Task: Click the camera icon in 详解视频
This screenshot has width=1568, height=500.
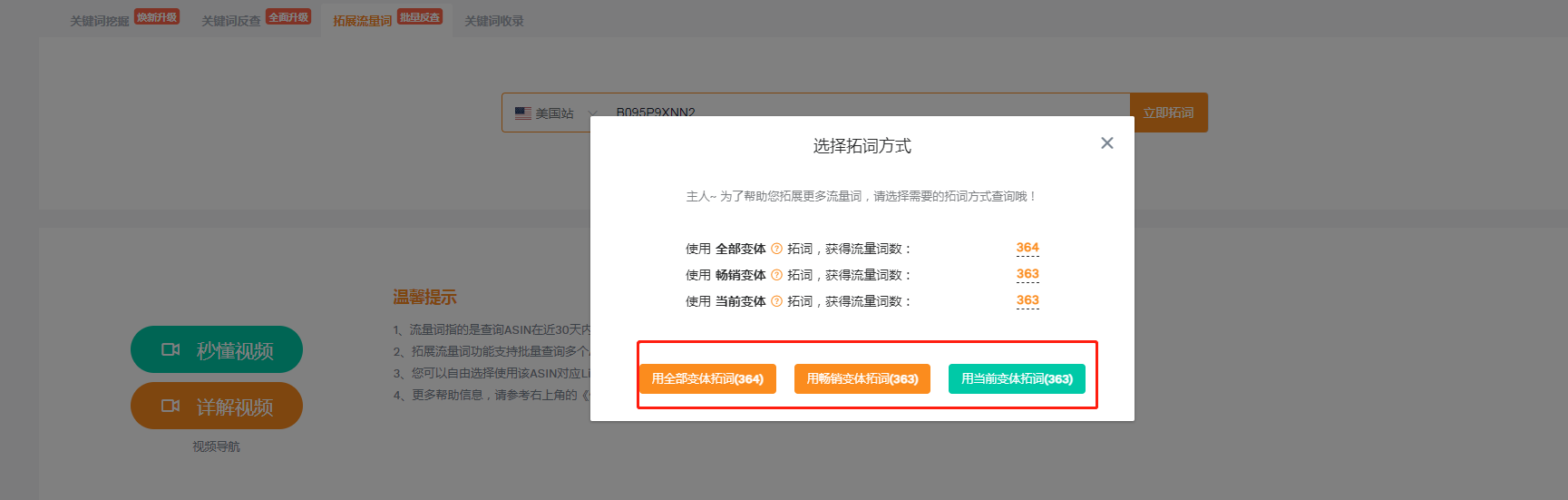Action: 170,406
